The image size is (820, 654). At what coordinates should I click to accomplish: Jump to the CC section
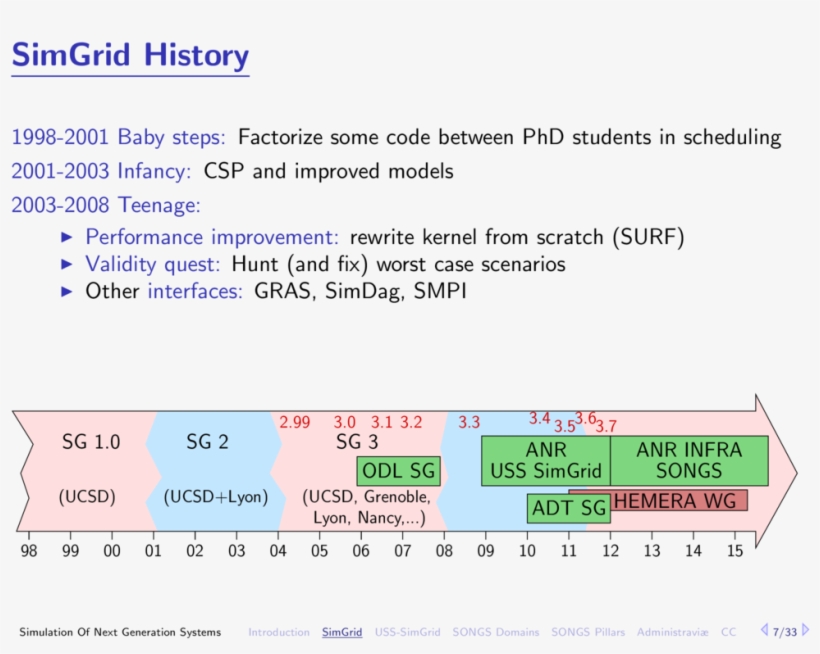click(x=728, y=632)
